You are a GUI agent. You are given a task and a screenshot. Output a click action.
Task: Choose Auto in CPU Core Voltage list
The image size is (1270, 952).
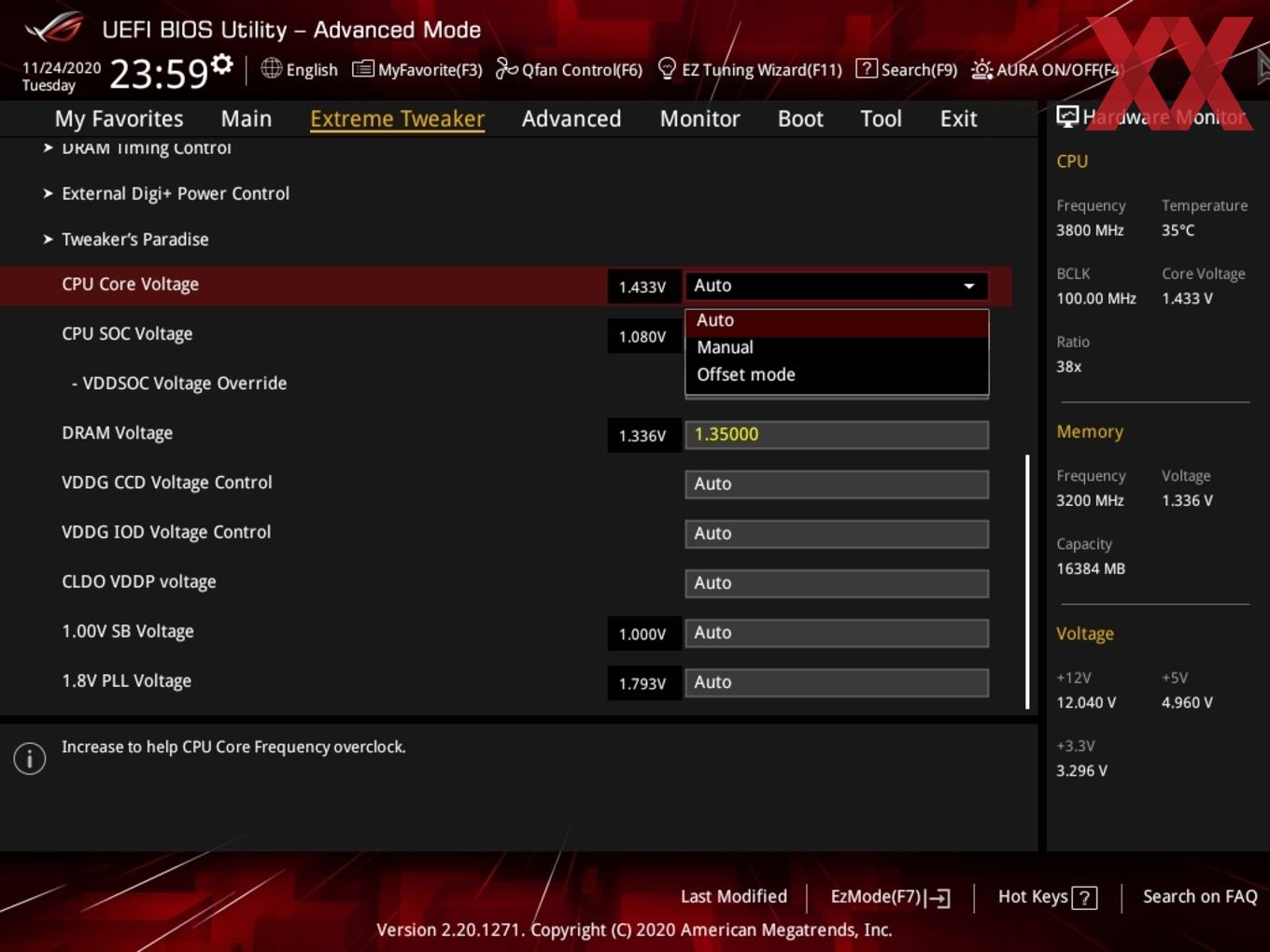pos(837,320)
